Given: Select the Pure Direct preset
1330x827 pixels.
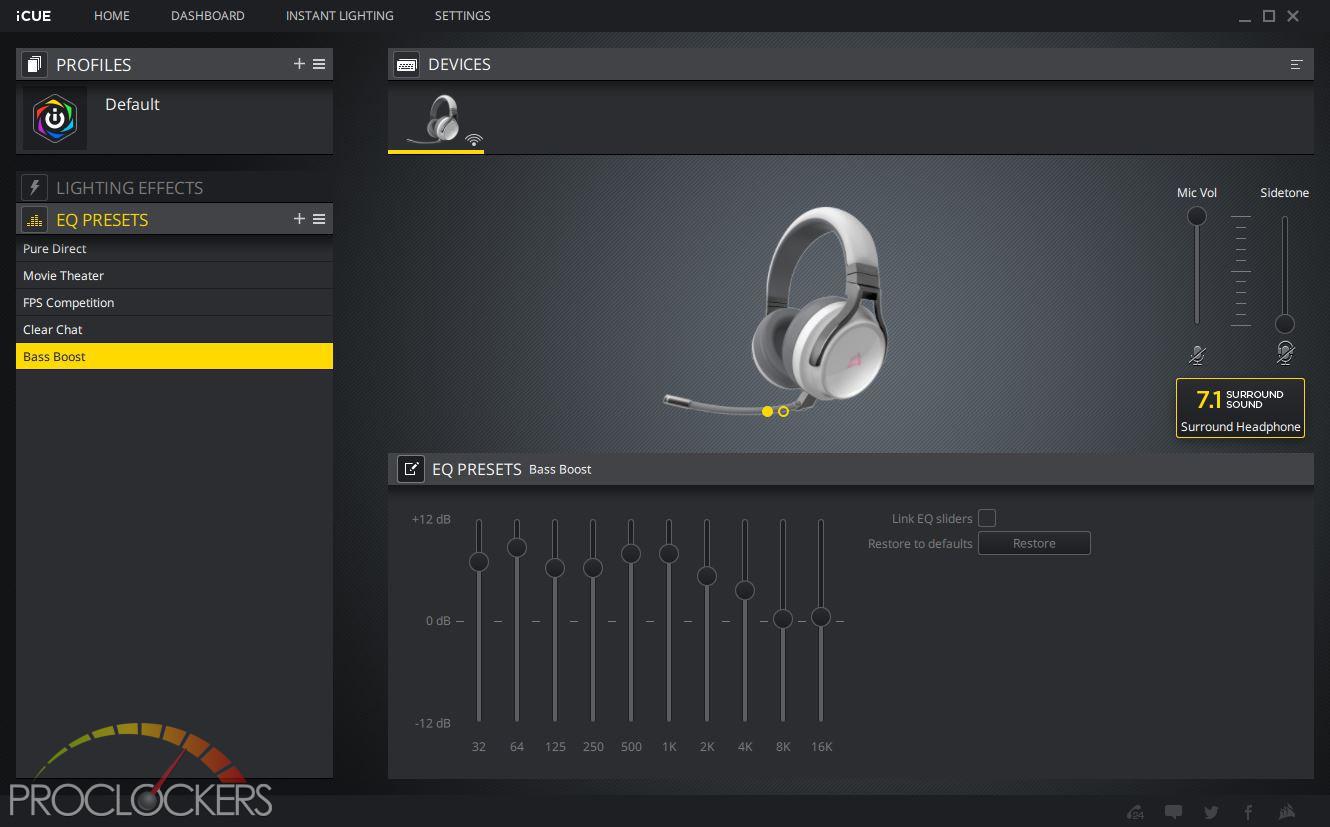Looking at the screenshot, I should tap(174, 249).
